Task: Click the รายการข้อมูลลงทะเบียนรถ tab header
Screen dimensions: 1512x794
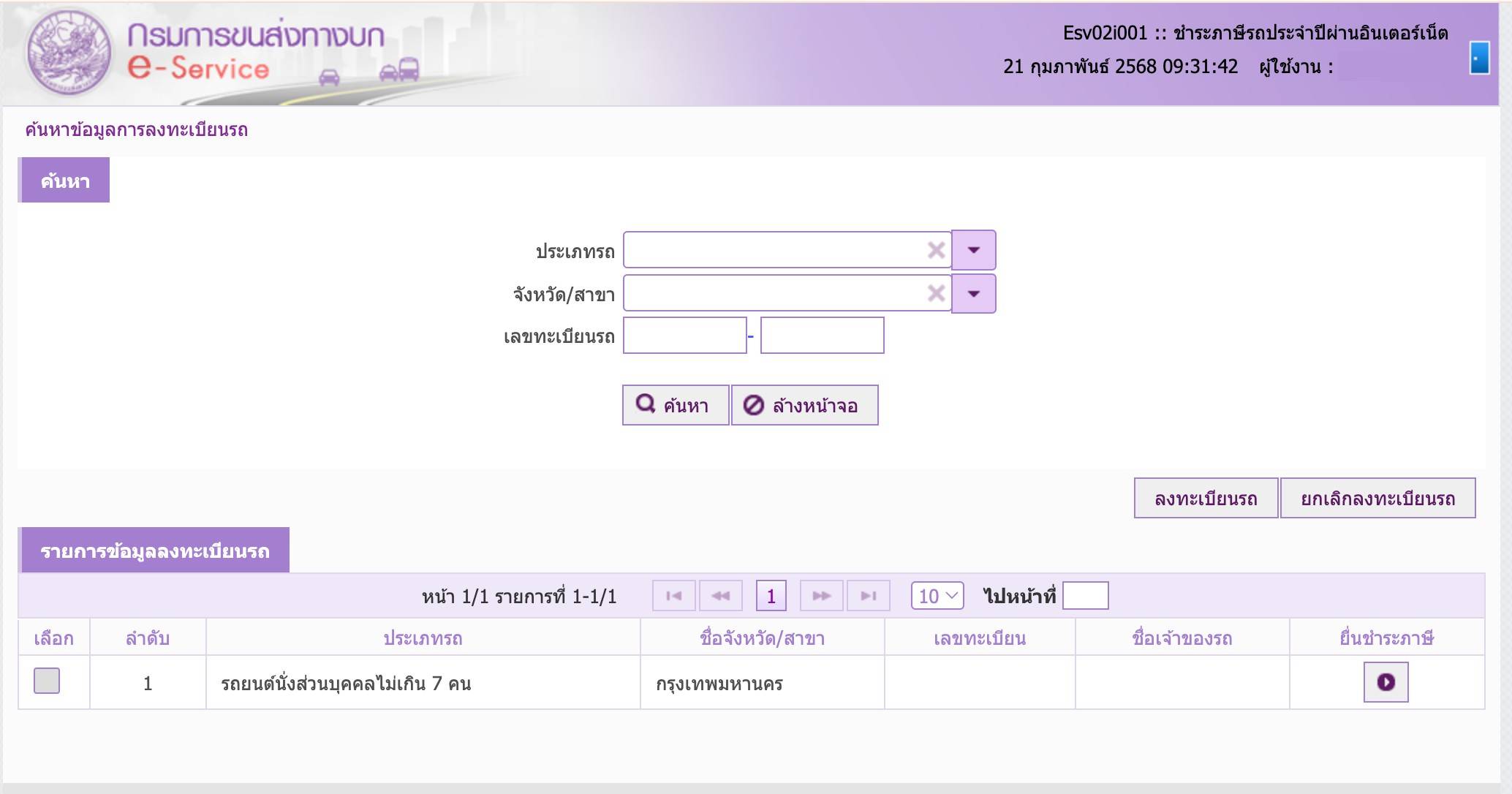Action: pos(154,551)
